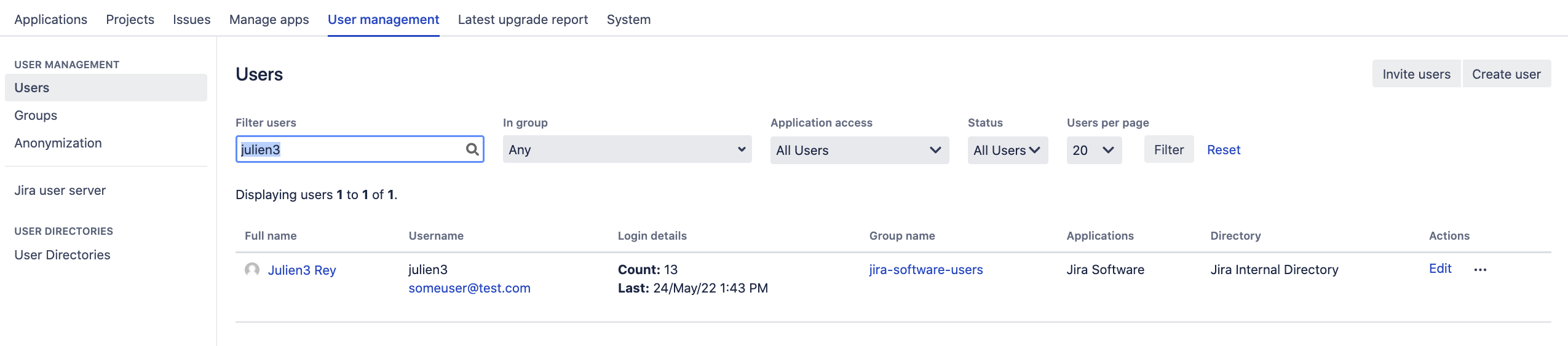Focus the Filter users text field

click(350, 149)
